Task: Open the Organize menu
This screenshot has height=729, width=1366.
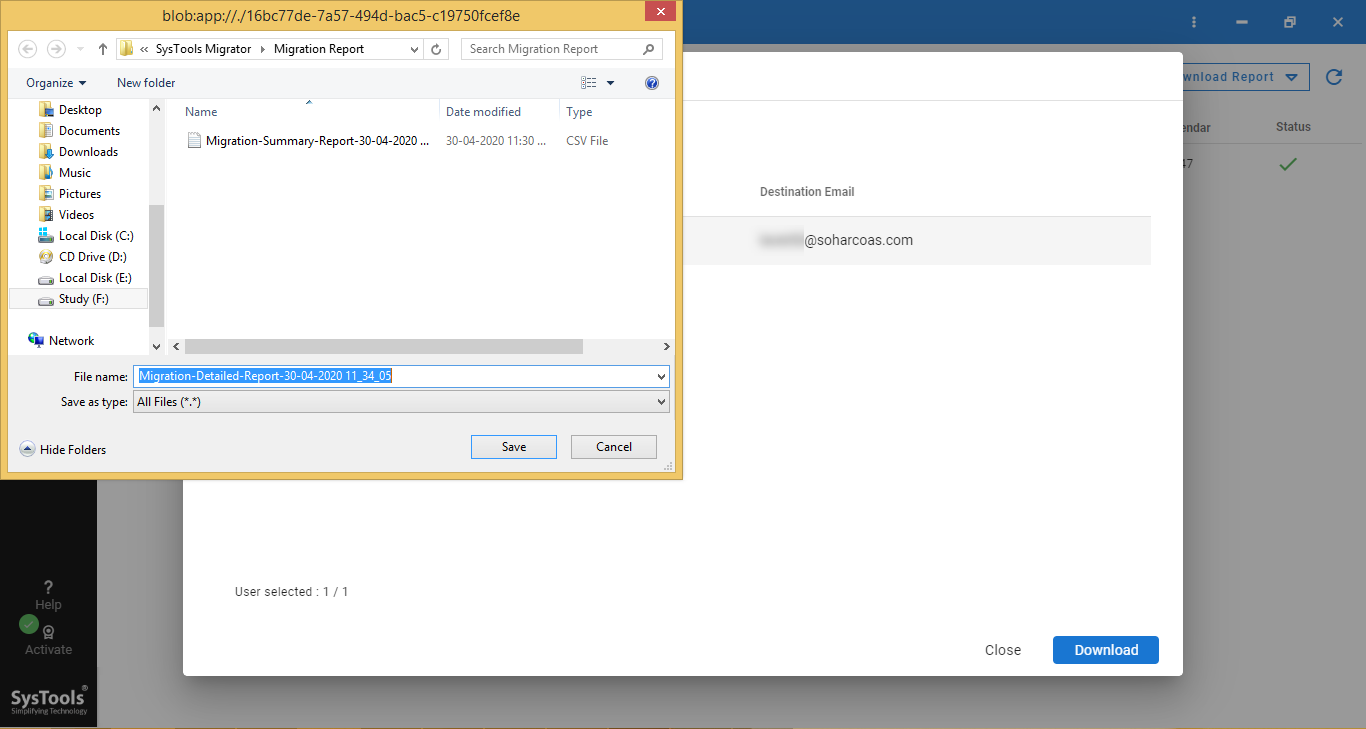Action: point(56,83)
